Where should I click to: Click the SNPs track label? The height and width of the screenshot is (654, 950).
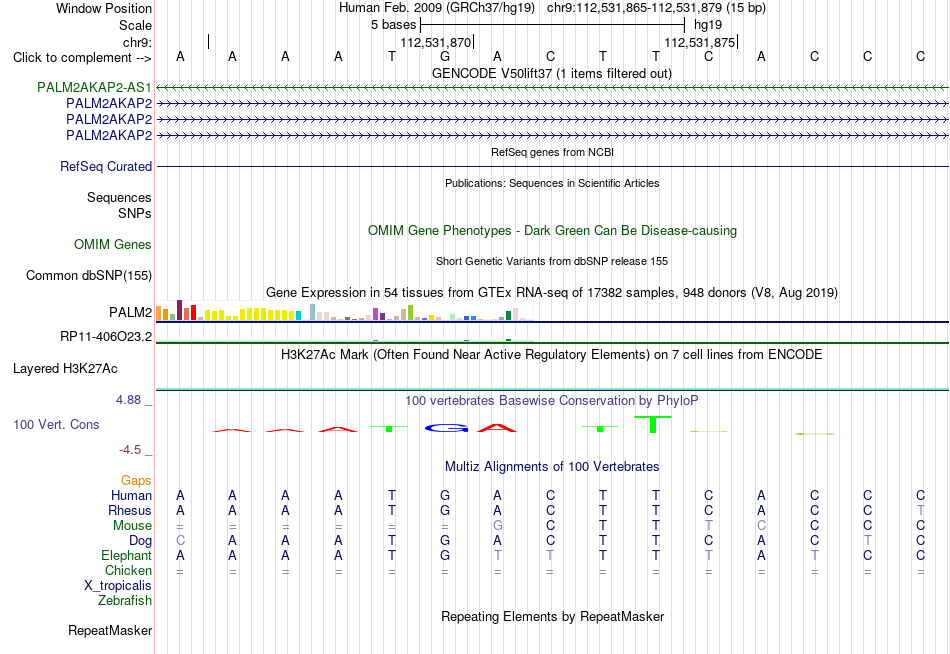coord(135,213)
